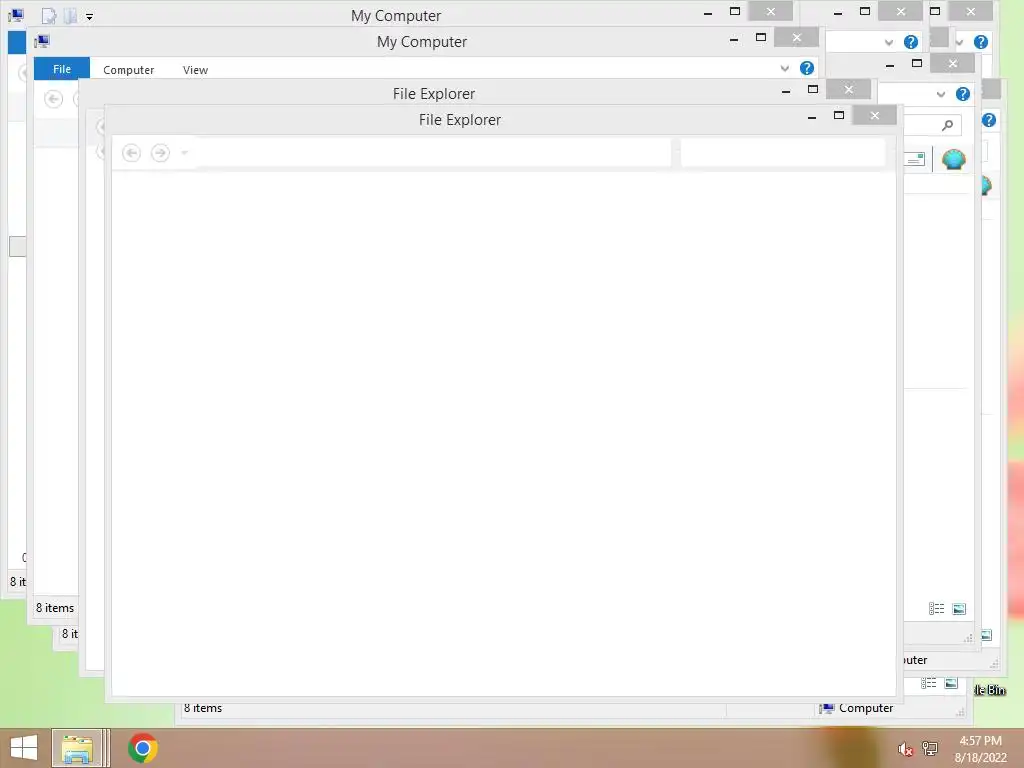Close the second File Explorer window behind front

coord(849,89)
